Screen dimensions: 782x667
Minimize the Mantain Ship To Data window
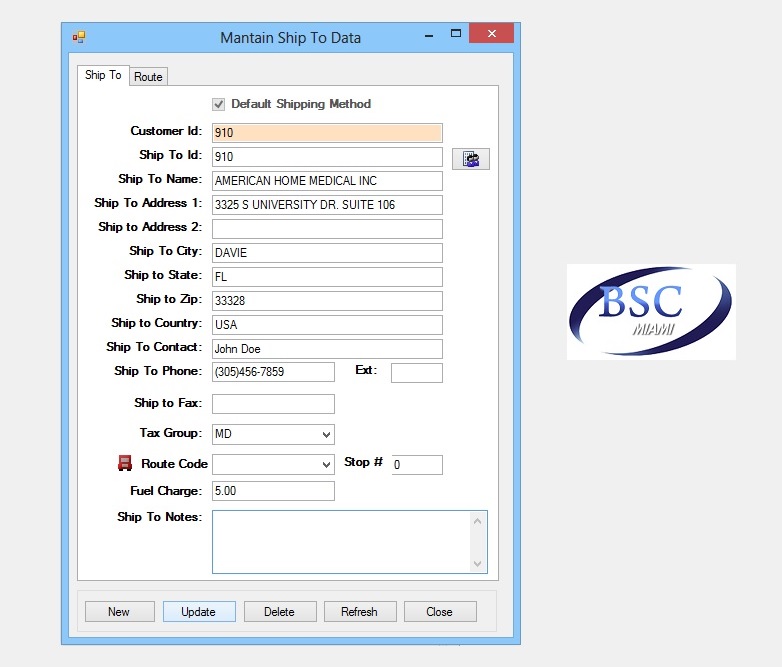[x=429, y=35]
